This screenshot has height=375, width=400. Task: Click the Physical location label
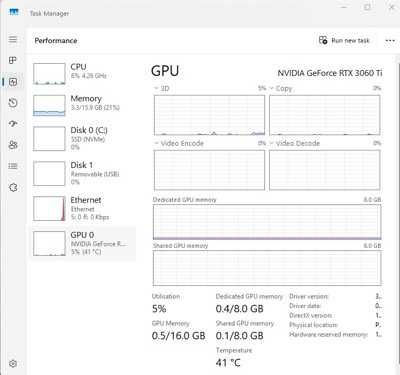313,325
